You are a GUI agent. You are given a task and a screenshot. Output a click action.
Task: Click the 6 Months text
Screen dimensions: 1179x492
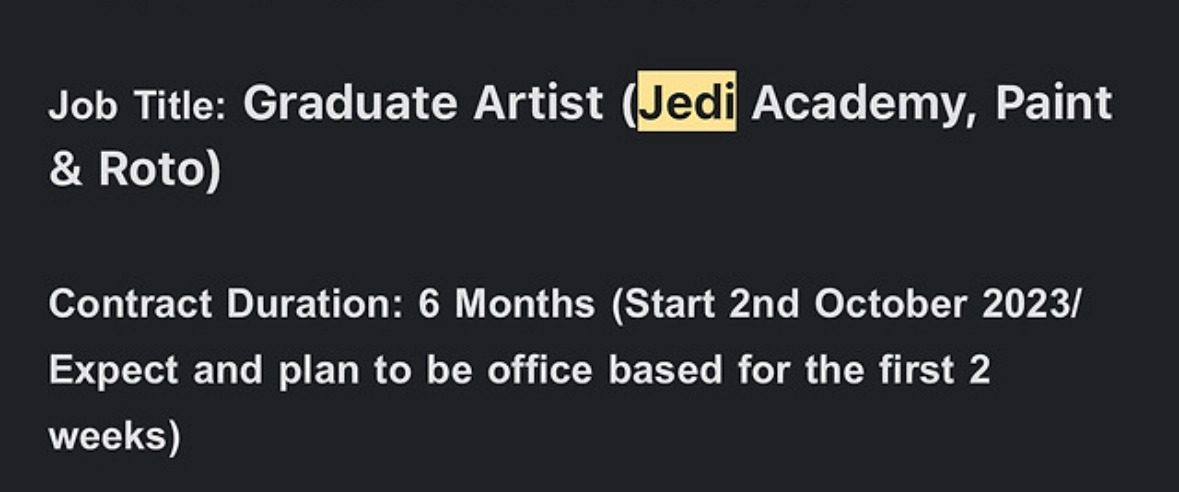(507, 305)
